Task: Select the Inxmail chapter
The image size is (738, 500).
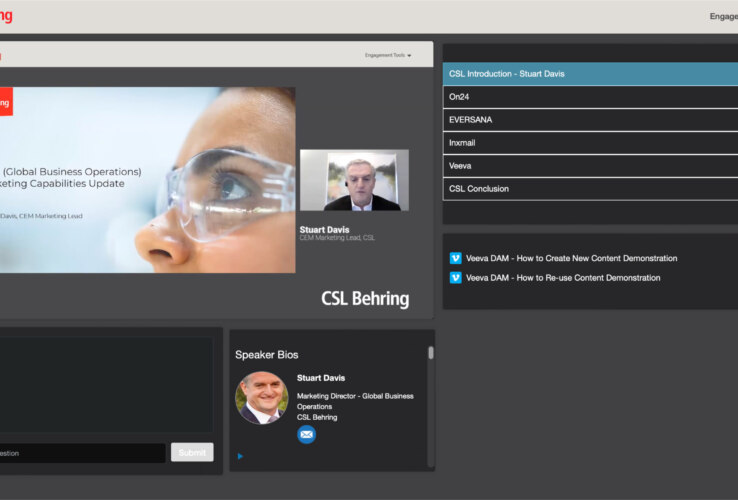Action: pyautogui.click(x=590, y=143)
